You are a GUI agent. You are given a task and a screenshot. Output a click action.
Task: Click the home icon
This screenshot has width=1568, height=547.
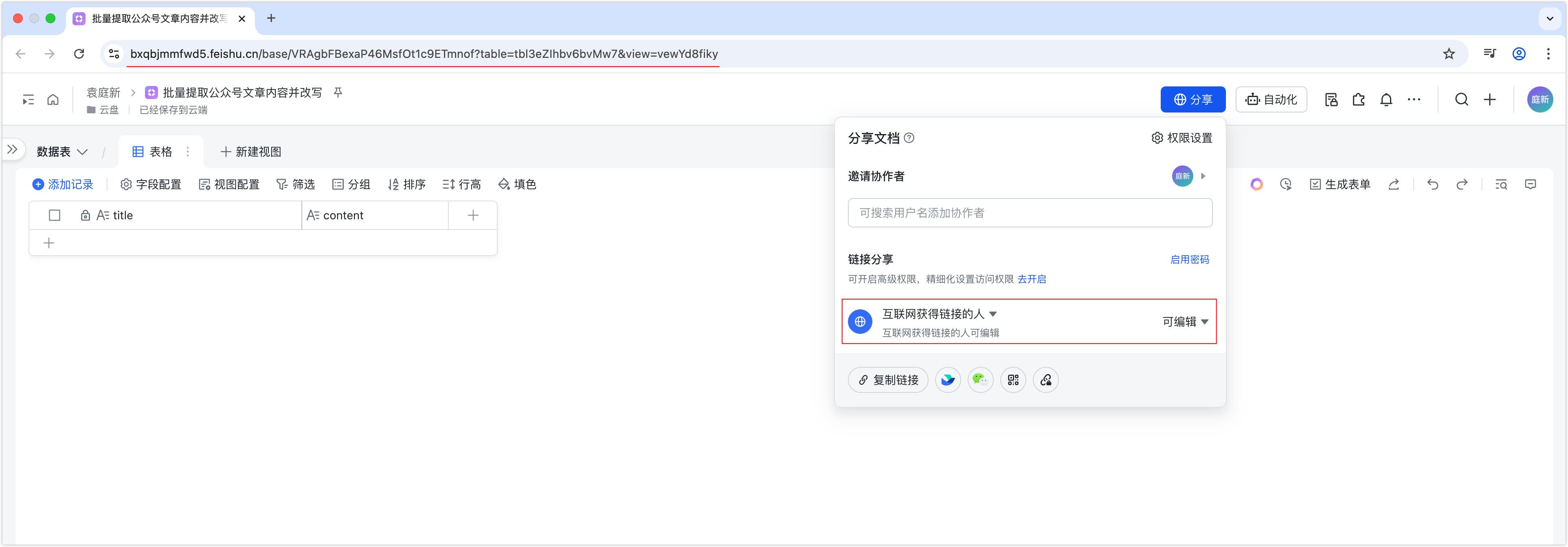coord(53,100)
